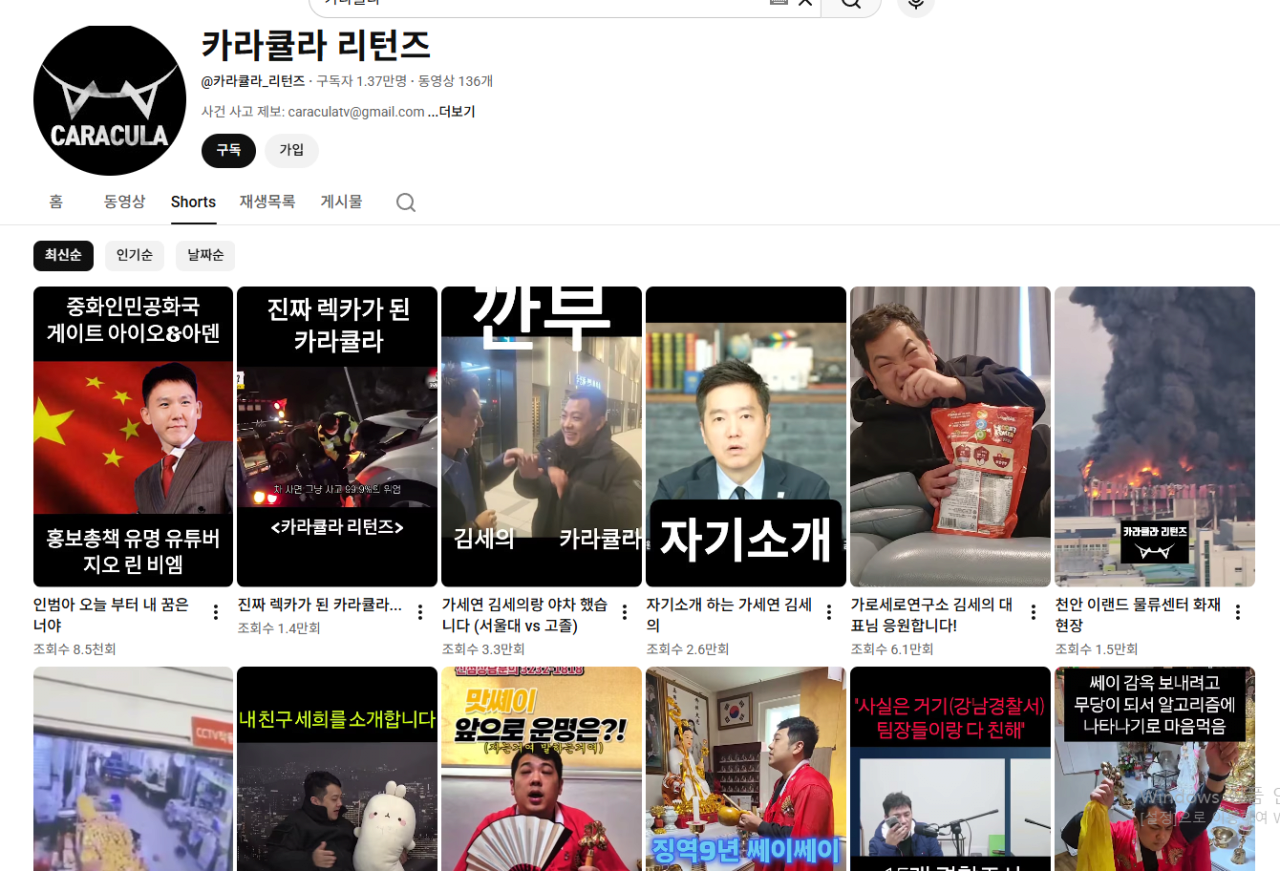Enable the 인기순 sort filter
The height and width of the screenshot is (871, 1280).
(134, 255)
